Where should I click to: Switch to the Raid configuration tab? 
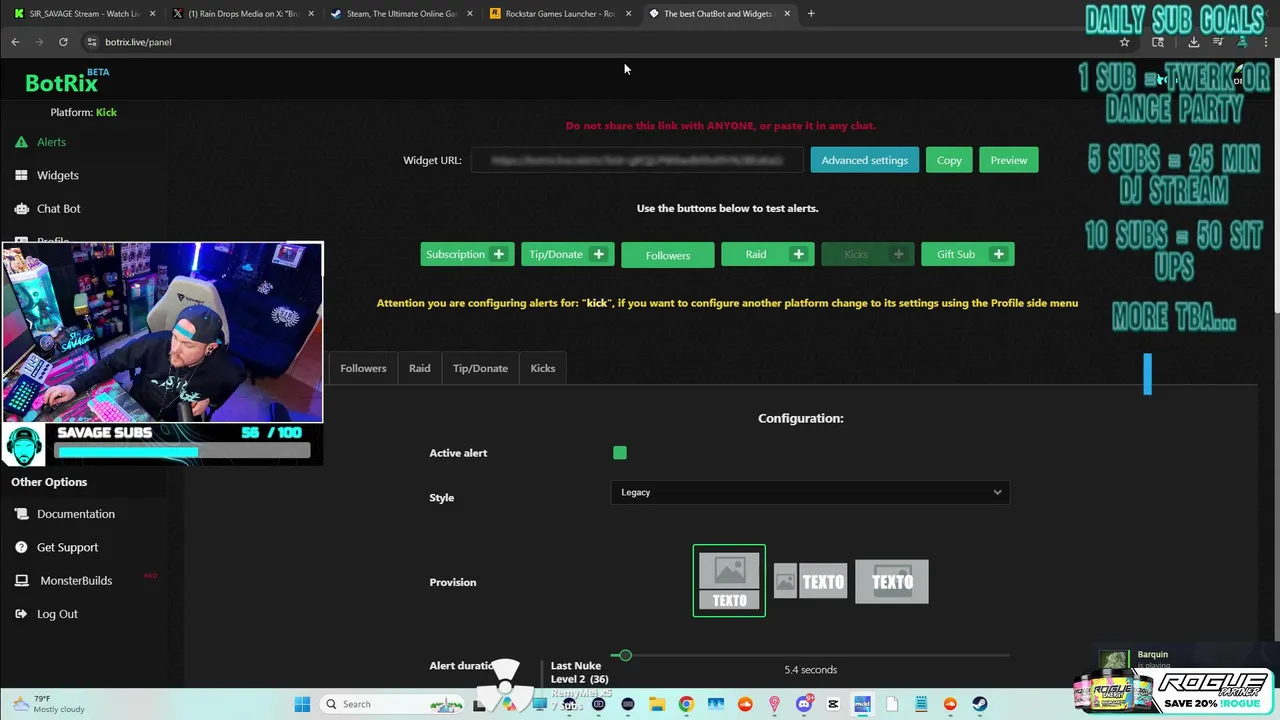(x=420, y=368)
